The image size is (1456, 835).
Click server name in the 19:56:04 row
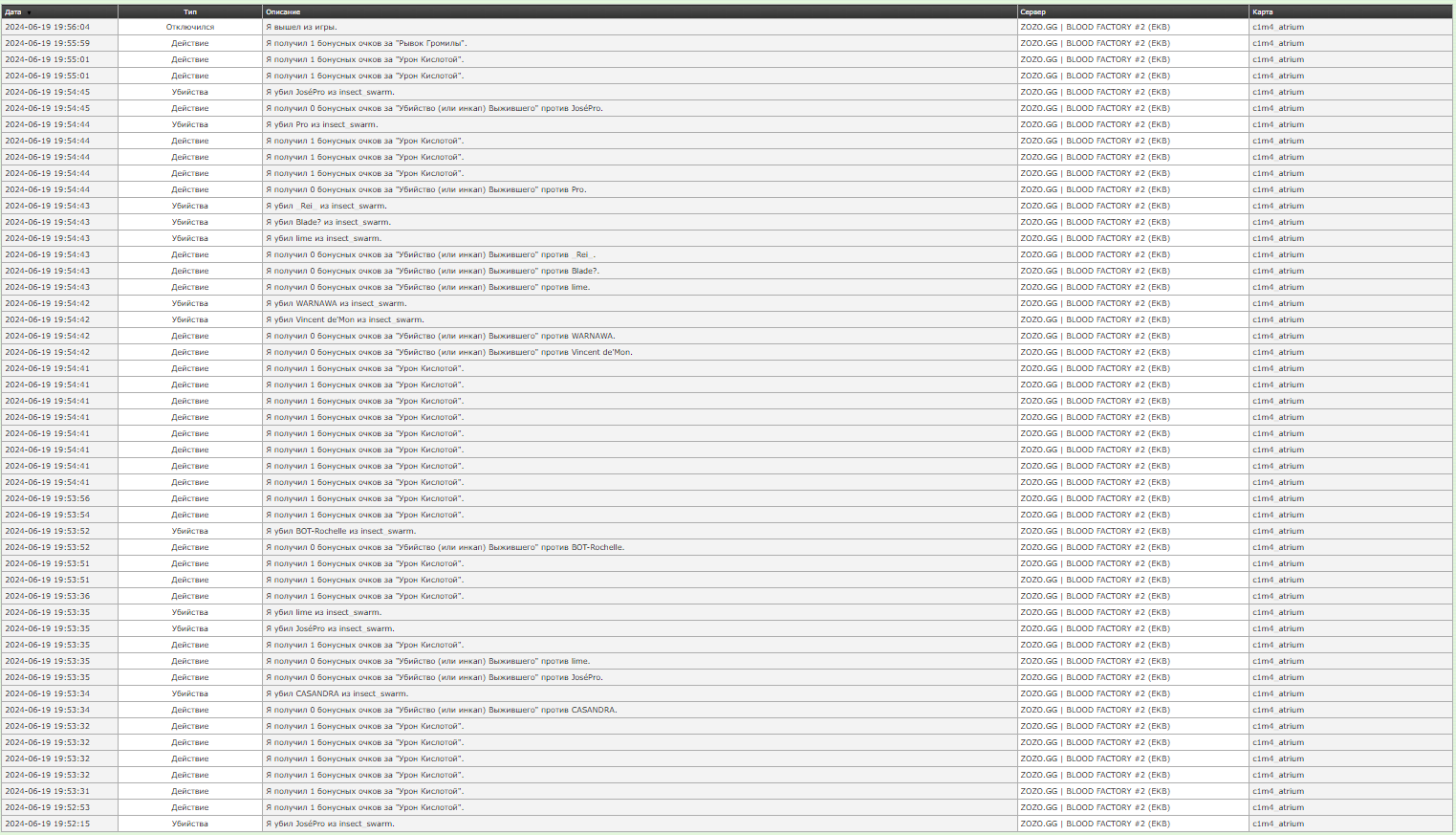[1095, 27]
